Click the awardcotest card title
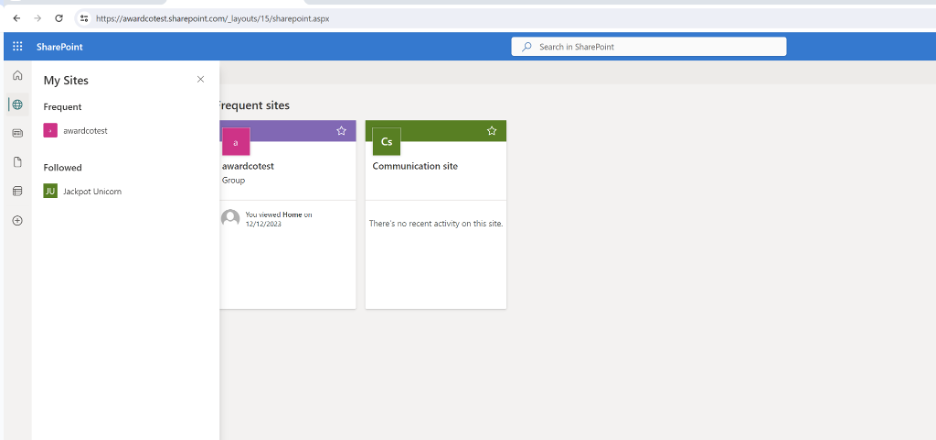Viewport: 936px width, 440px height. (248, 166)
